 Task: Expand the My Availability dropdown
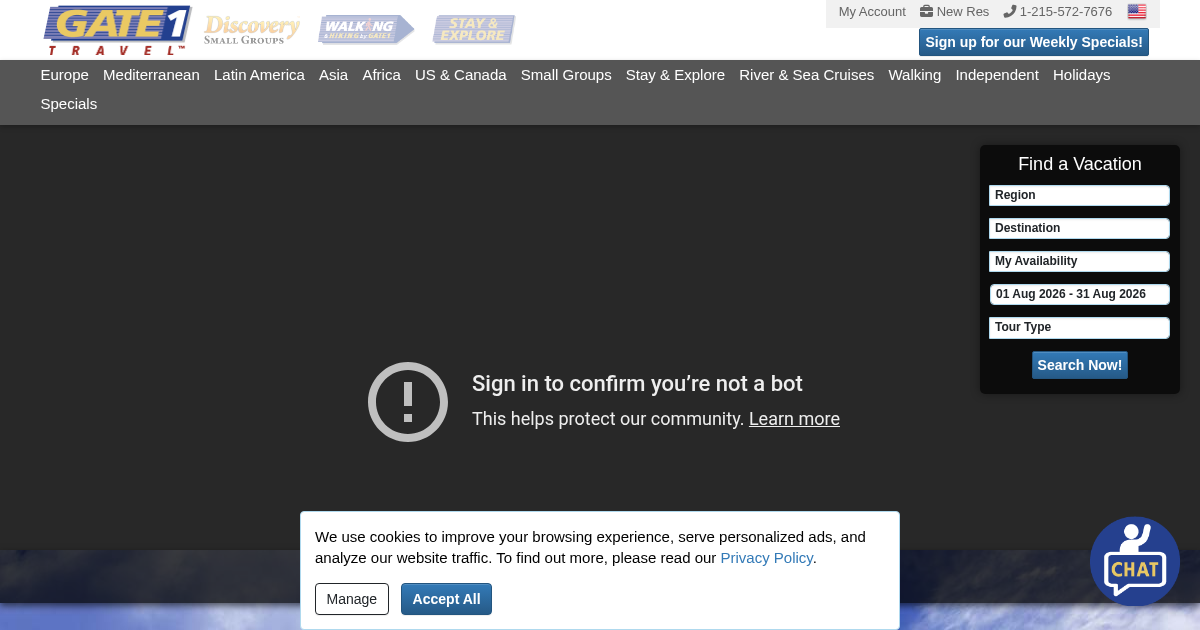coord(1079,261)
